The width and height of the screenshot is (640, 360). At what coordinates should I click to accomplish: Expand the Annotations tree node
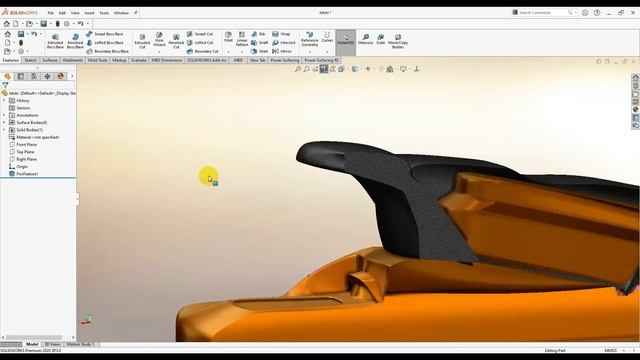pos(4,115)
